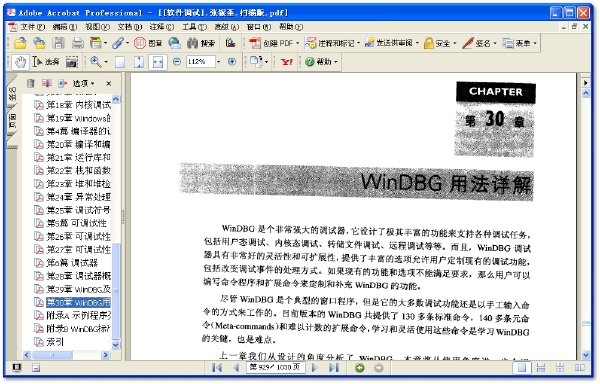Click the Yahoo Y! toolbar icon
Screen dimensions: 600x384
pyautogui.click(x=287, y=62)
